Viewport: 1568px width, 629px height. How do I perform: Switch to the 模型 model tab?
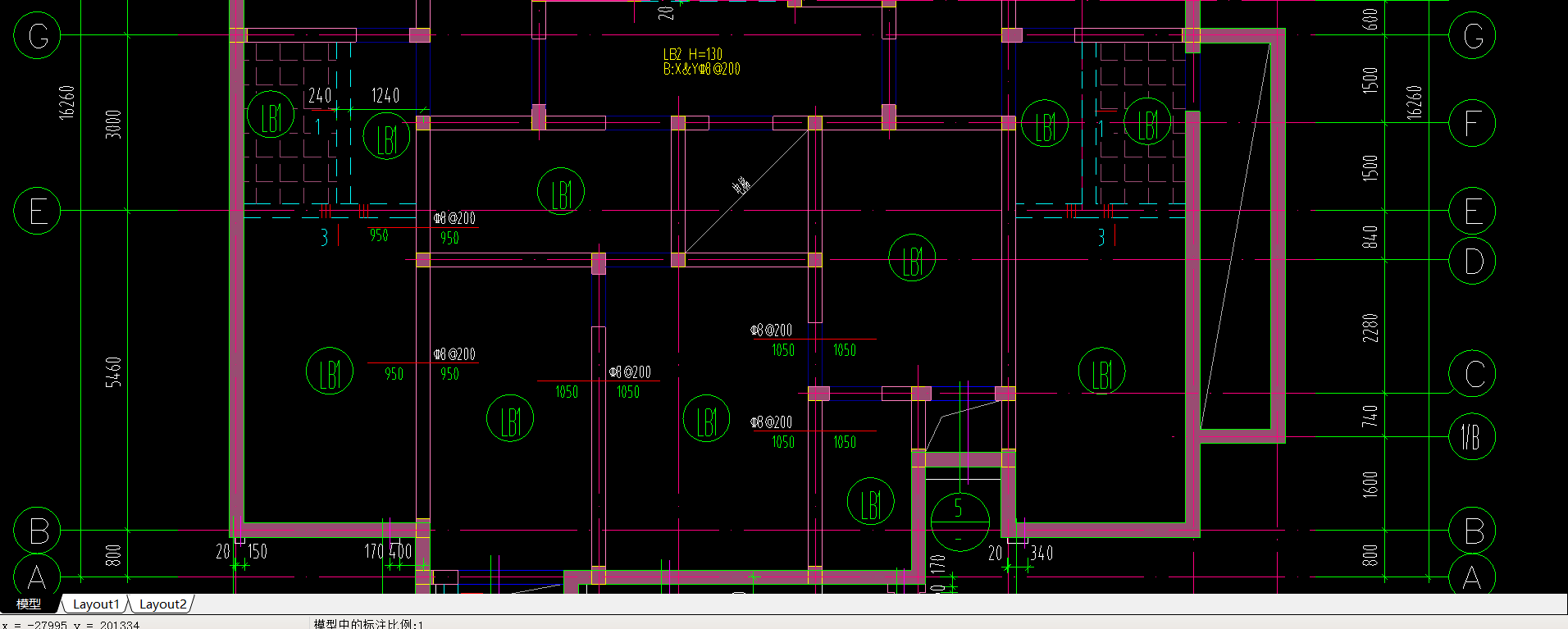click(x=29, y=604)
